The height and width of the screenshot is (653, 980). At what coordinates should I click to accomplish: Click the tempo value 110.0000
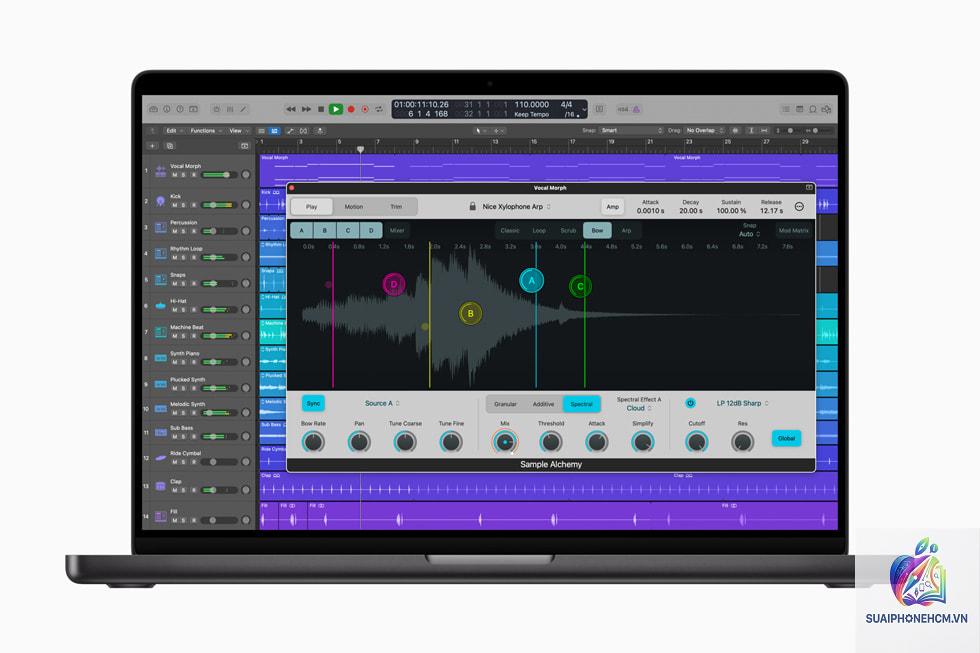531,104
